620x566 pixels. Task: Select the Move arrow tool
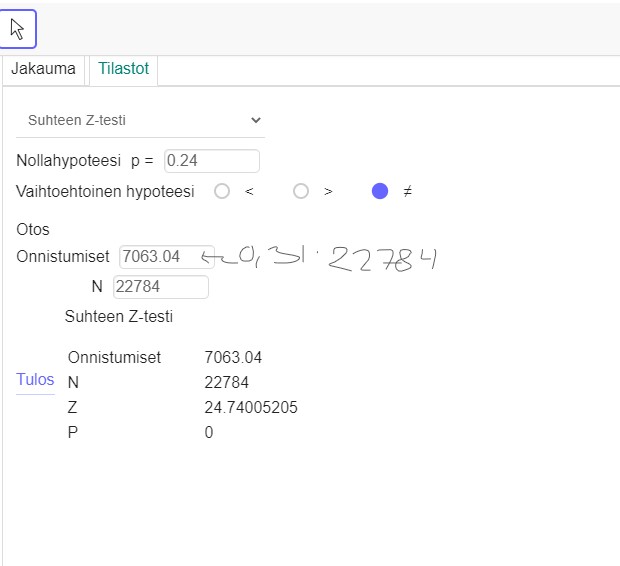click(x=18, y=29)
